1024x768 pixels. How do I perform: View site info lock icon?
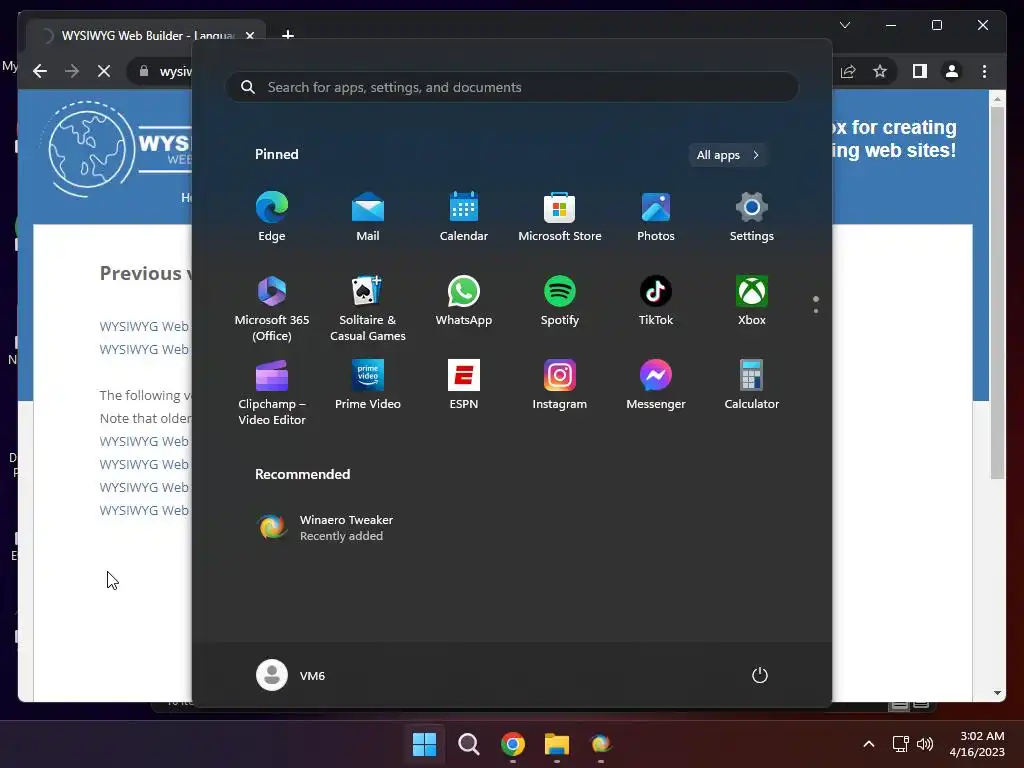pos(144,71)
